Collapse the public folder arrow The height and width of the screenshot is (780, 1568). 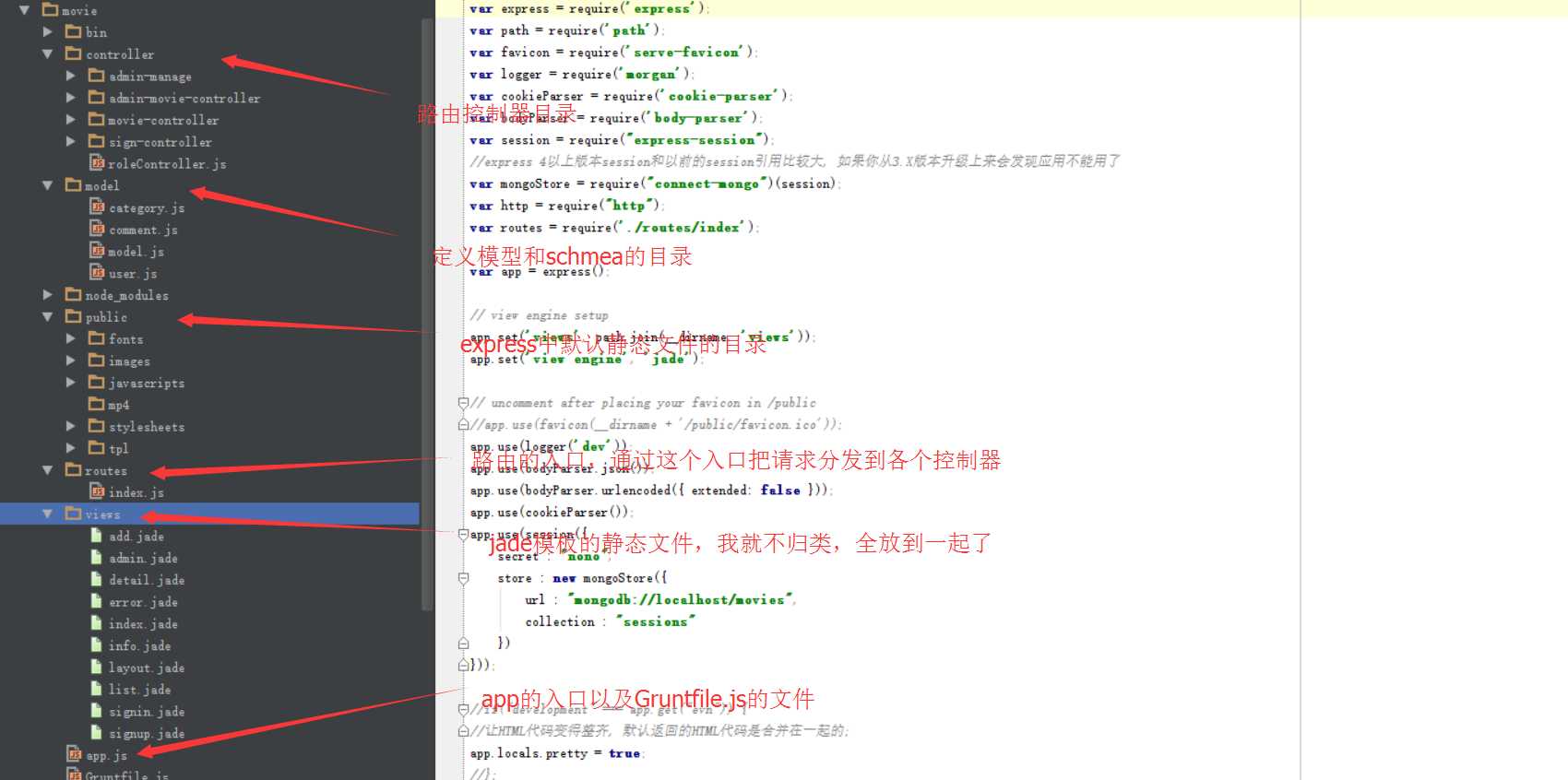pos(47,316)
